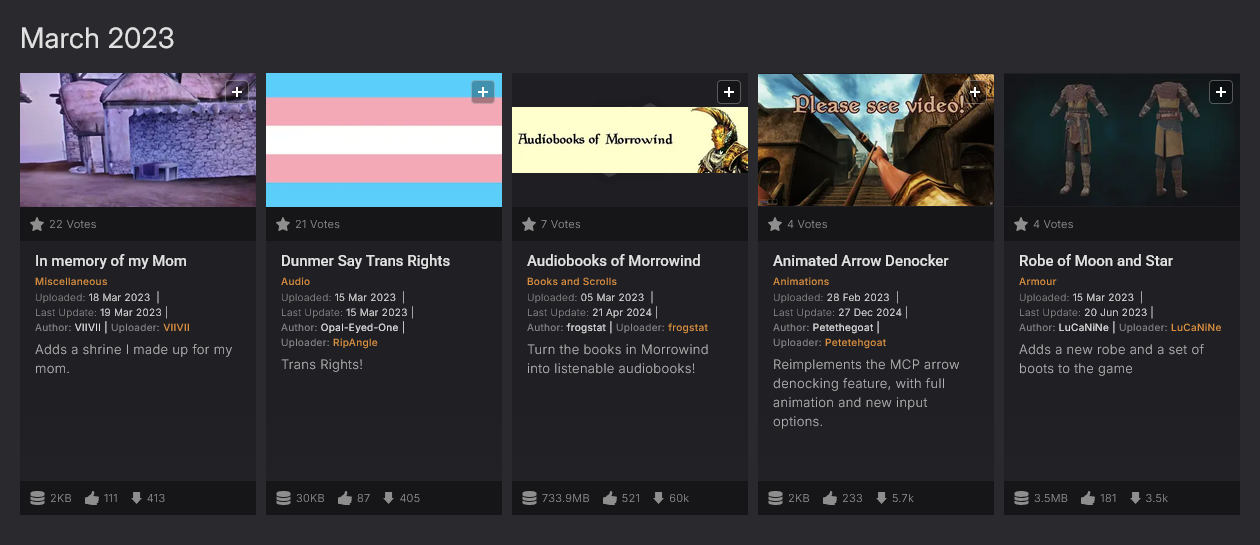
Task: Click star icon beside 22 Votes
Action: click(x=37, y=224)
